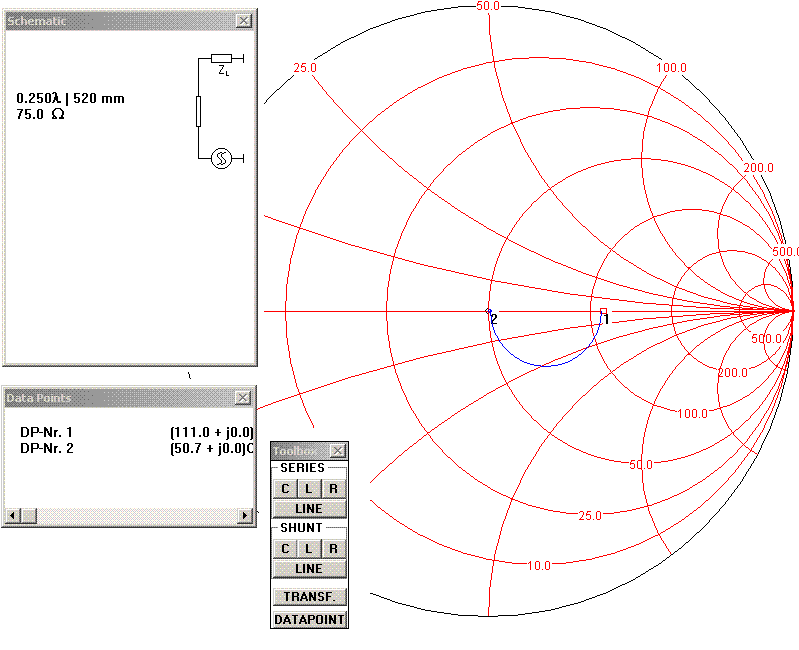799x650 pixels.
Task: Click the upper 100.0 chart label
Action: [671, 68]
